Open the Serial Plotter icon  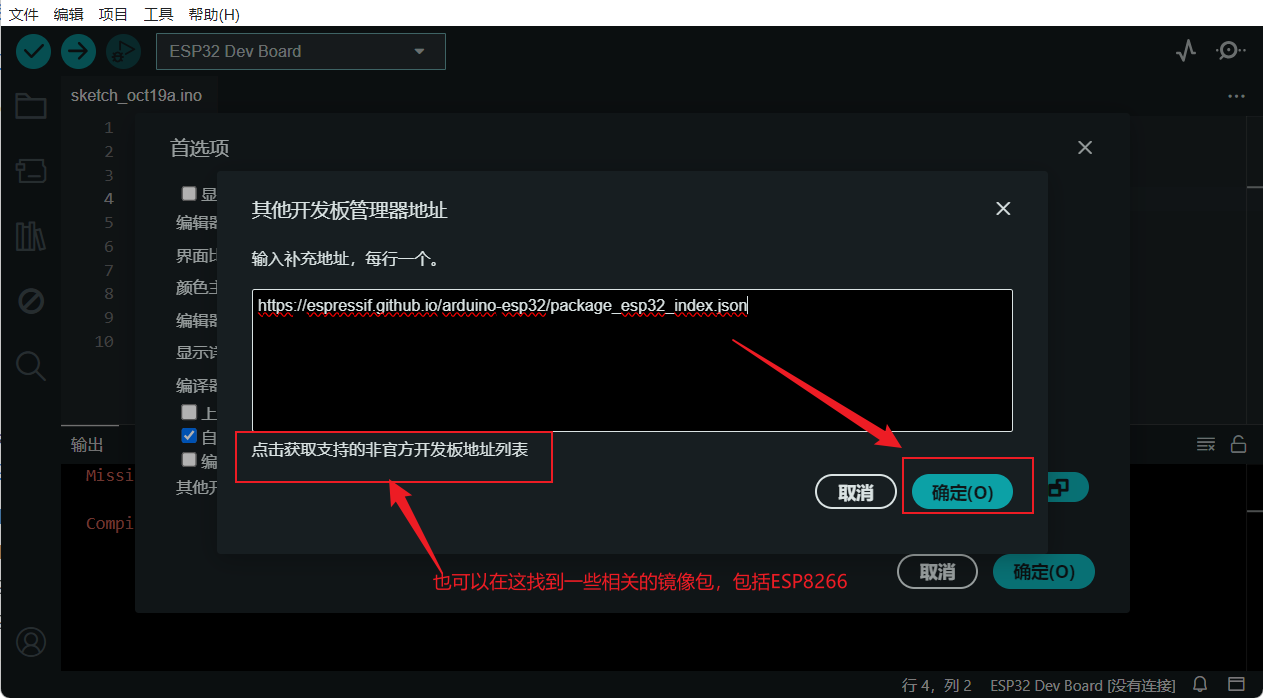coord(1186,50)
